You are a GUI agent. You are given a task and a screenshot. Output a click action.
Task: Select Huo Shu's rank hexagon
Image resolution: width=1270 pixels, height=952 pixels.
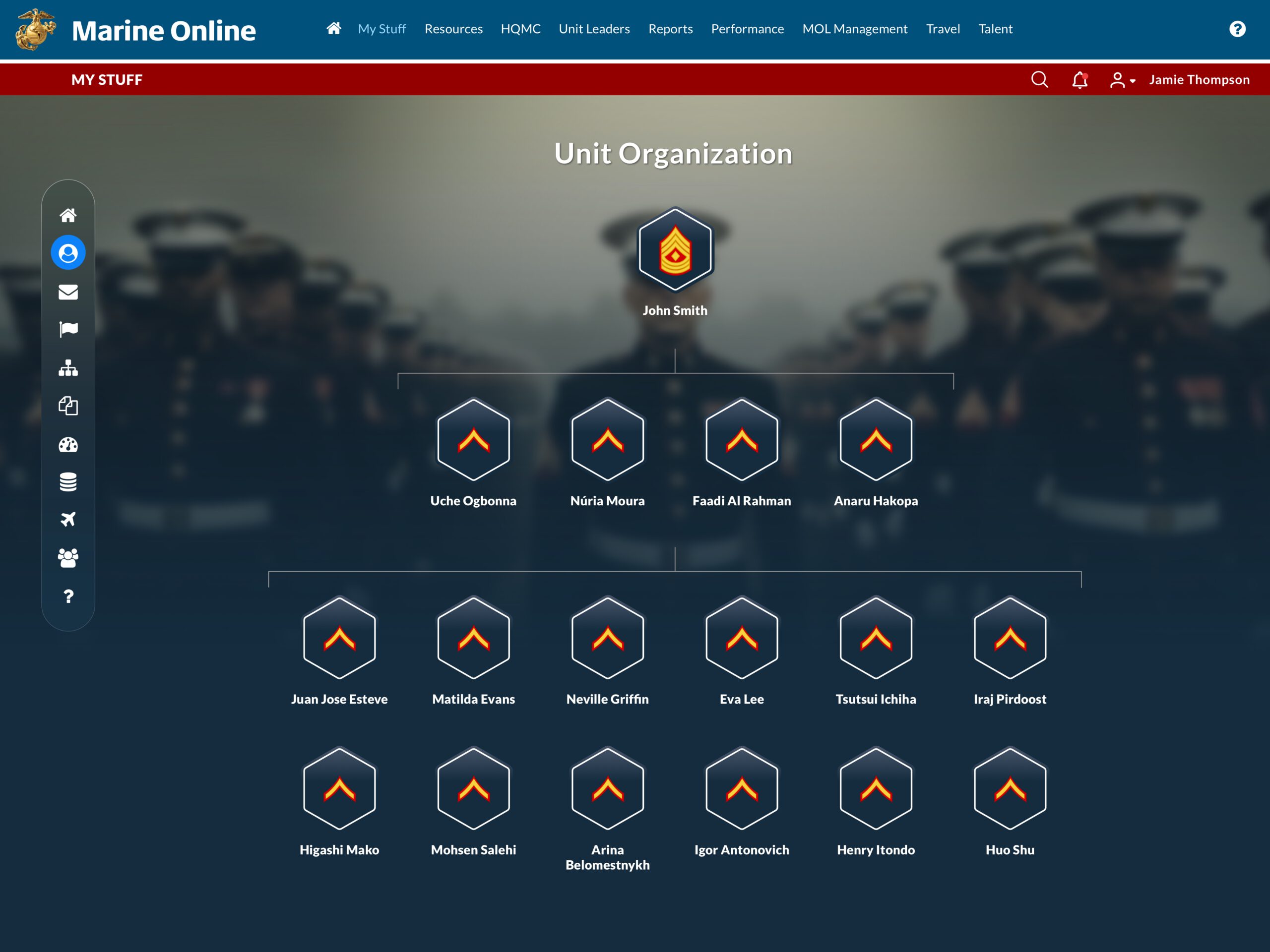1010,788
